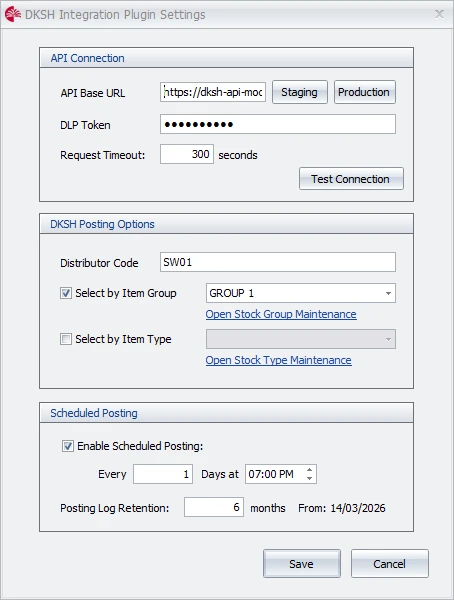Click the API Base URL label
This screenshot has width=454, height=600.
93,93
